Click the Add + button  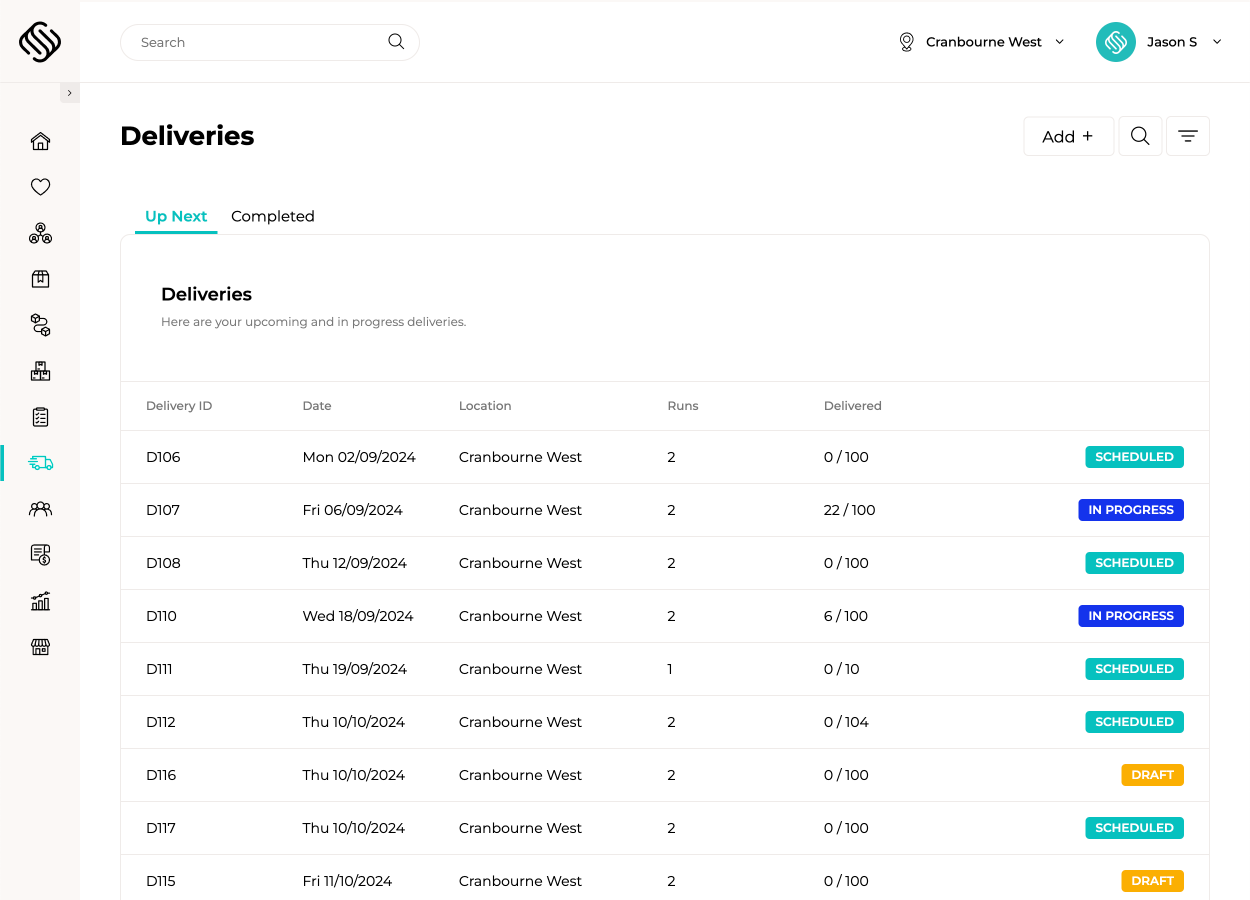pyautogui.click(x=1068, y=135)
